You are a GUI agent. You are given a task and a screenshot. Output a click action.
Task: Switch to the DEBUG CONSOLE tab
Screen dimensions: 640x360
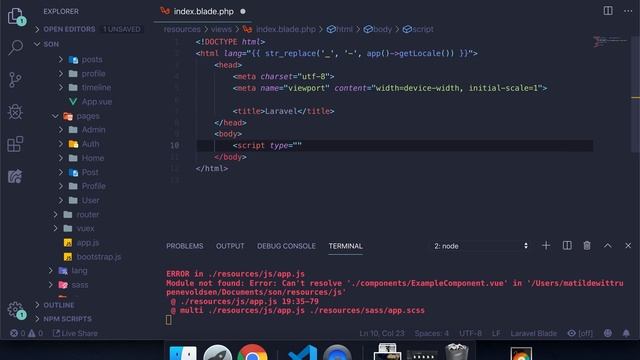pyautogui.click(x=286, y=246)
